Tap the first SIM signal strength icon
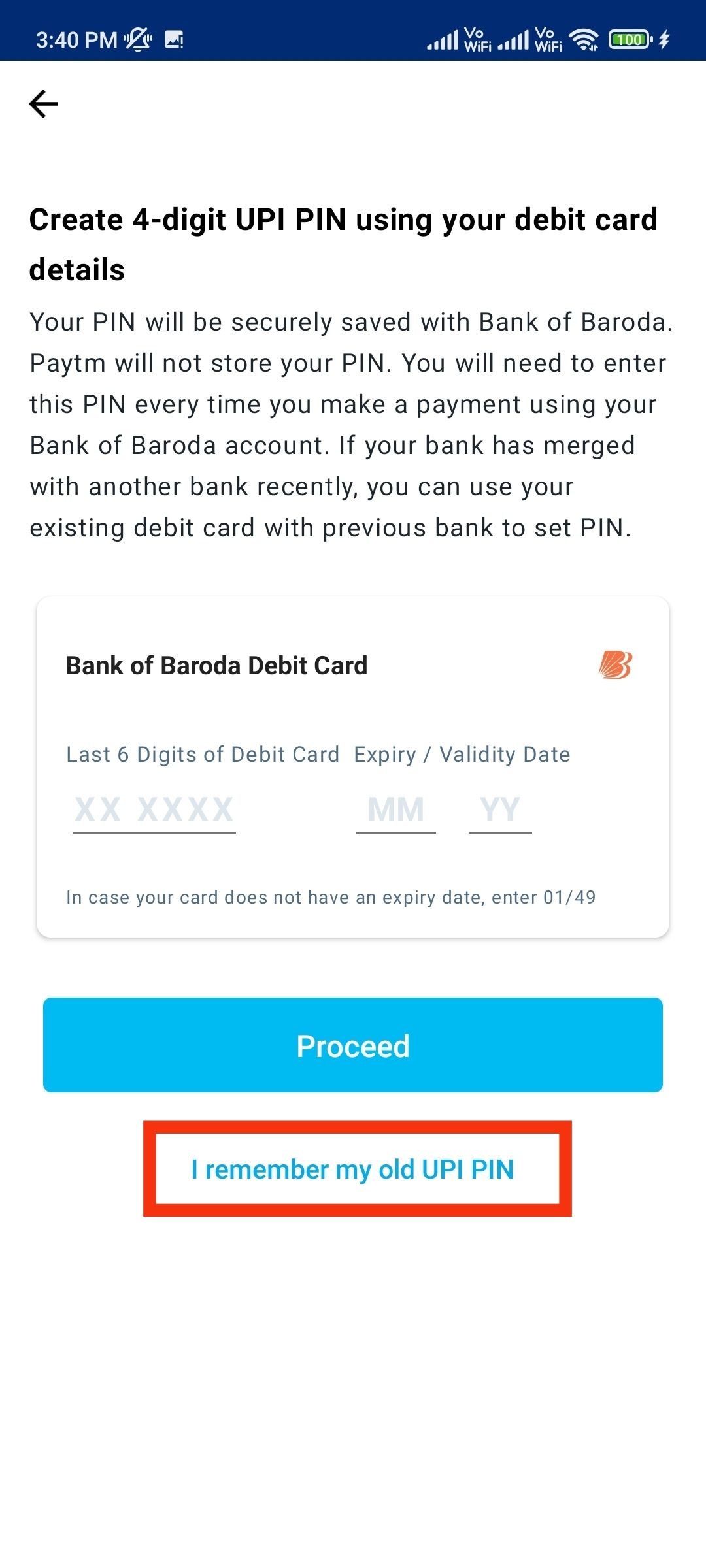This screenshot has width=706, height=1568. pyautogui.click(x=443, y=40)
